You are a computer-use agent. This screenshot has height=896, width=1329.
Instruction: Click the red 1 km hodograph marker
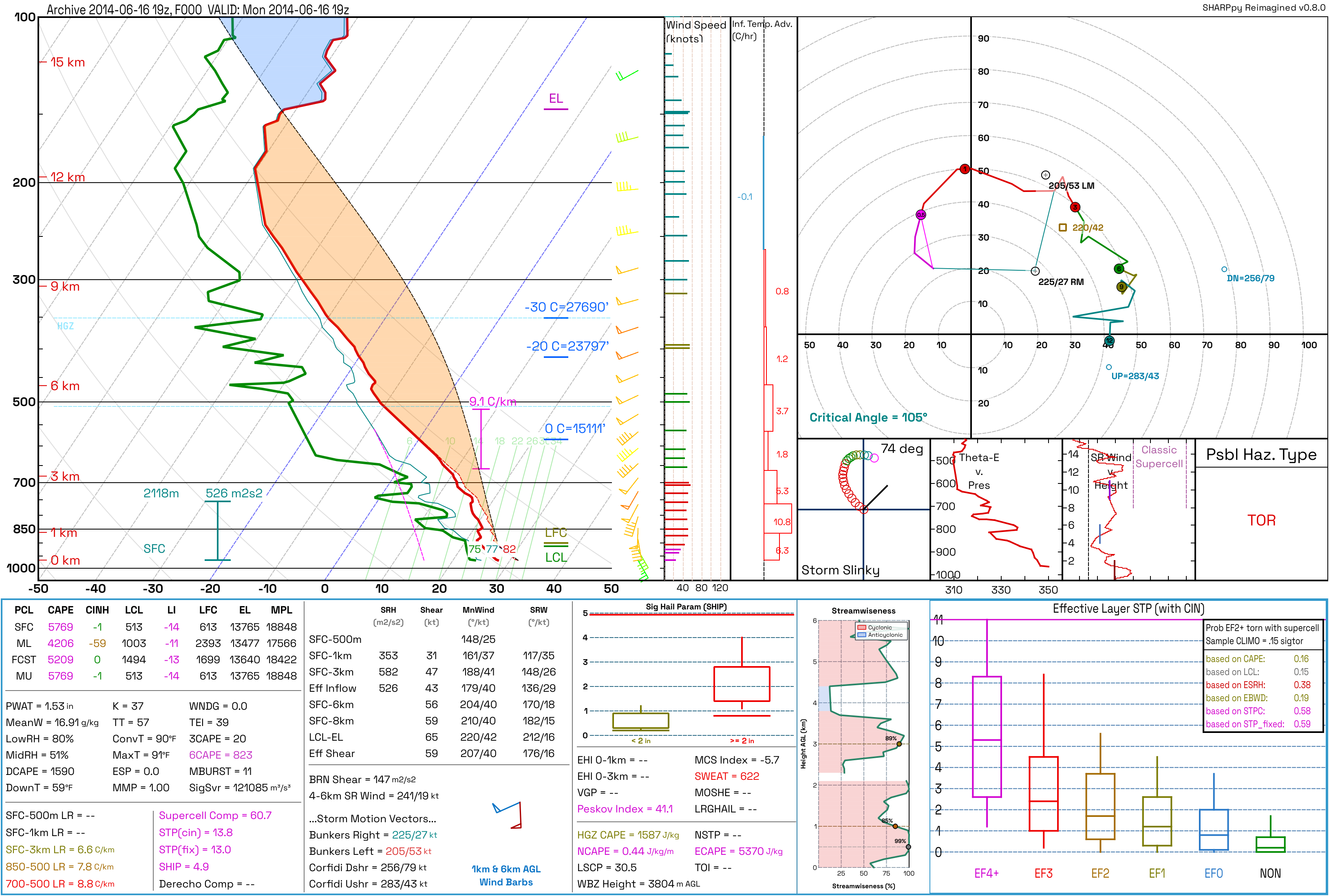965,169
